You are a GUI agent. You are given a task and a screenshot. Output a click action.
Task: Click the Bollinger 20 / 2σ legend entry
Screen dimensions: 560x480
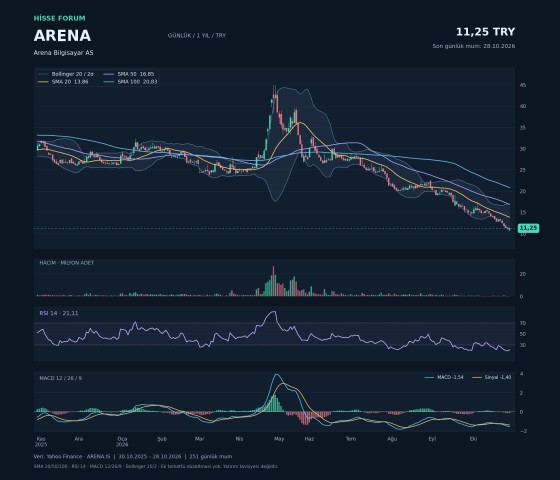(66, 74)
